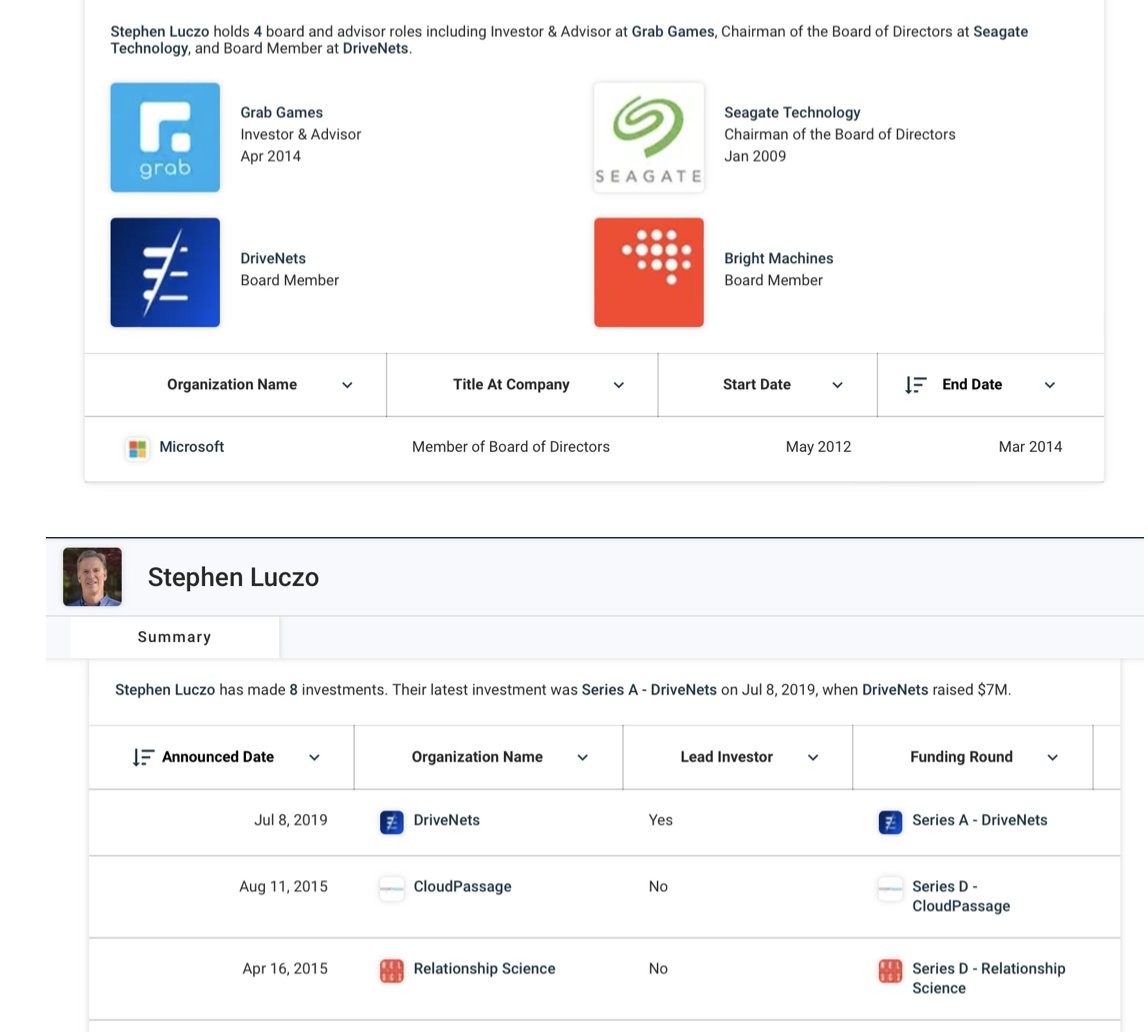Click the Relationship Science organization icon
The width and height of the screenshot is (1148, 1032).
tap(392, 969)
